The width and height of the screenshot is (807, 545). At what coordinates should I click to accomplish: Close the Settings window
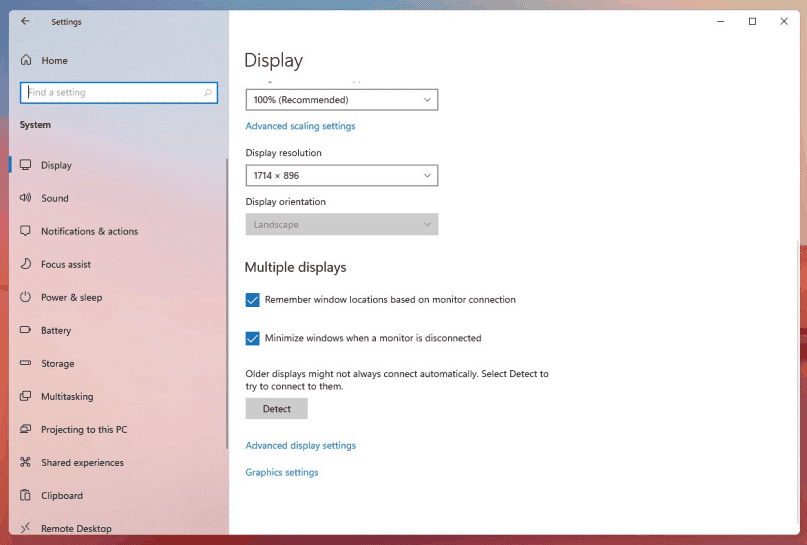coord(784,22)
